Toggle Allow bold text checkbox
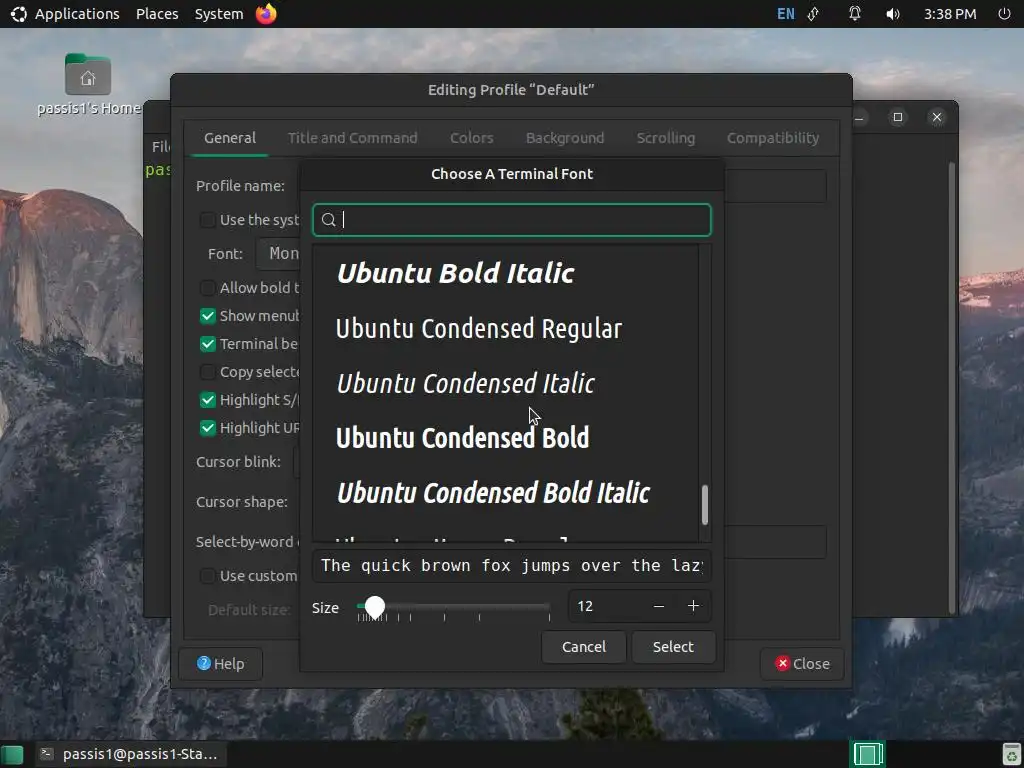 (208, 288)
